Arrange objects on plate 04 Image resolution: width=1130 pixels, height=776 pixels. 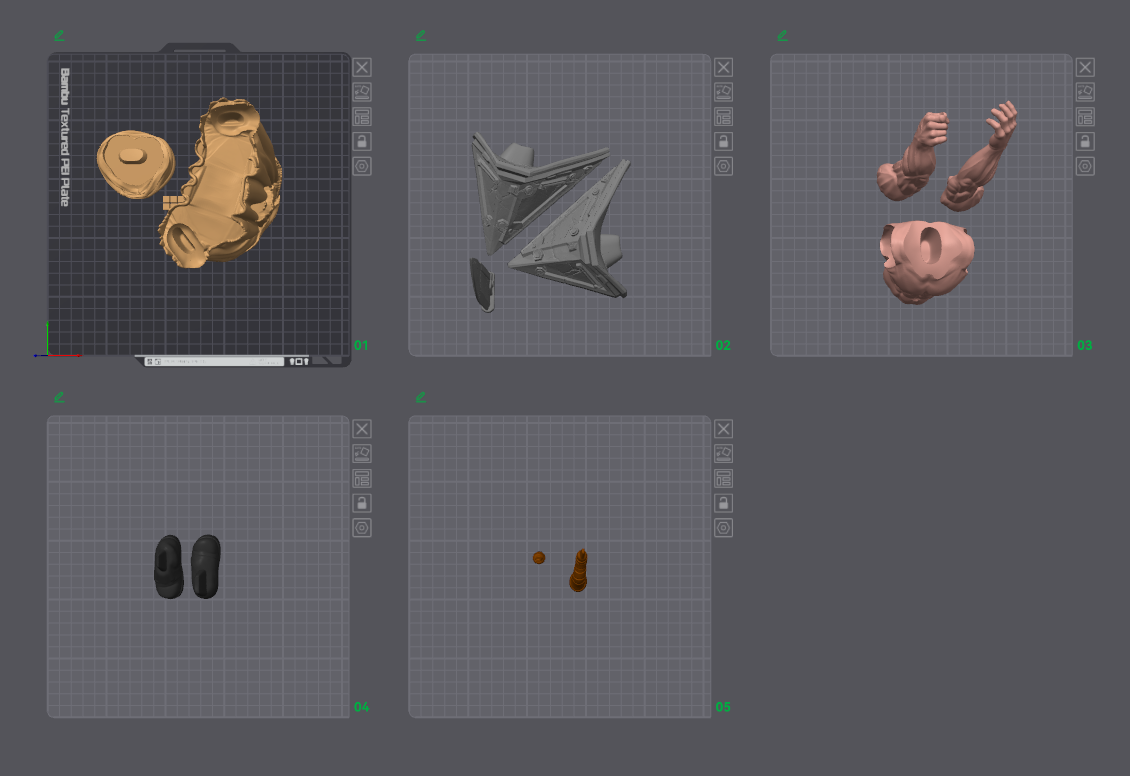[362, 478]
